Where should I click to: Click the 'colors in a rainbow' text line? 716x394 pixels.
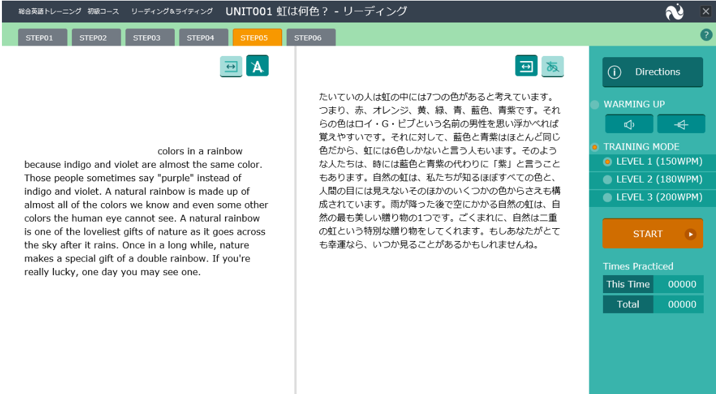click(200, 151)
